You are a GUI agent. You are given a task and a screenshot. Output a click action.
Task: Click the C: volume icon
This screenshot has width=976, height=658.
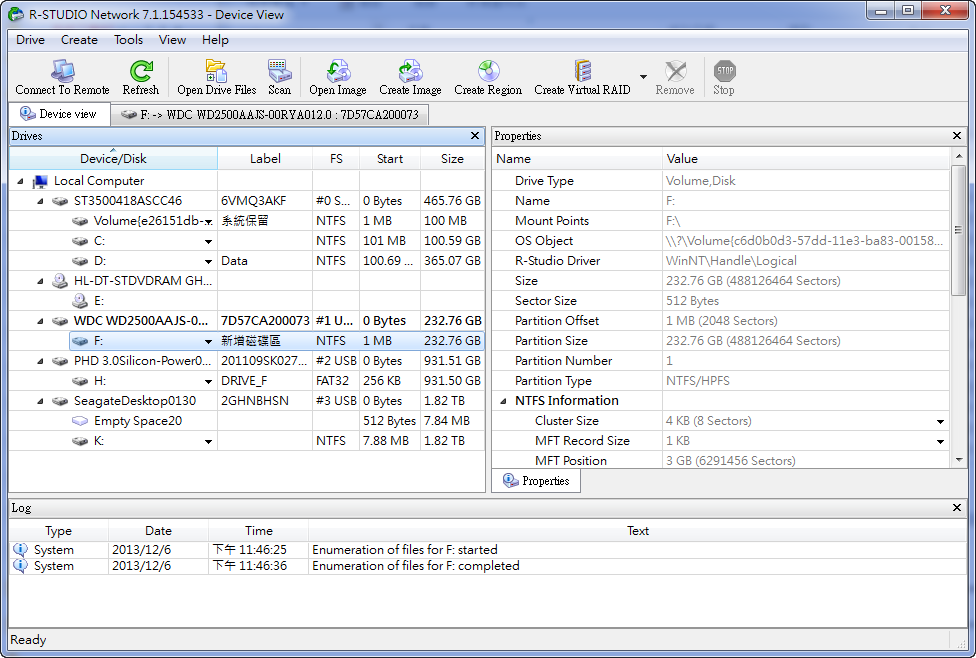[x=80, y=241]
